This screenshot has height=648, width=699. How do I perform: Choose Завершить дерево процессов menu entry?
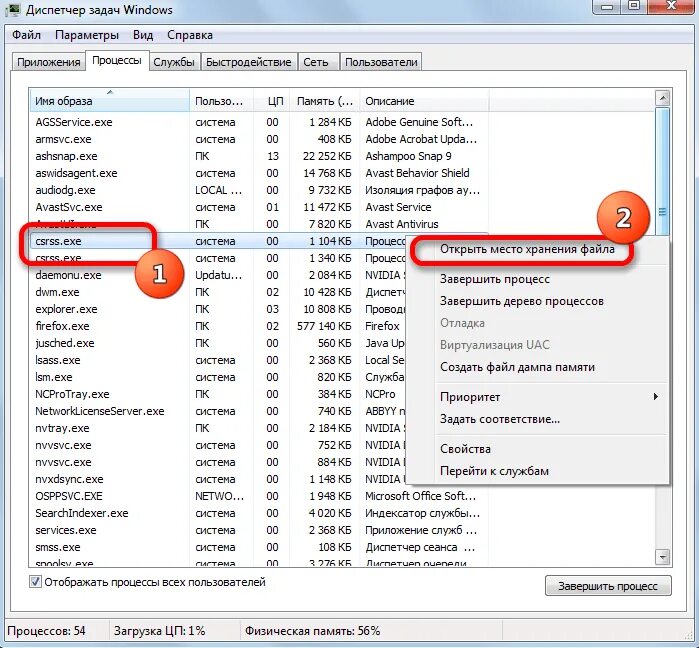pyautogui.click(x=522, y=301)
